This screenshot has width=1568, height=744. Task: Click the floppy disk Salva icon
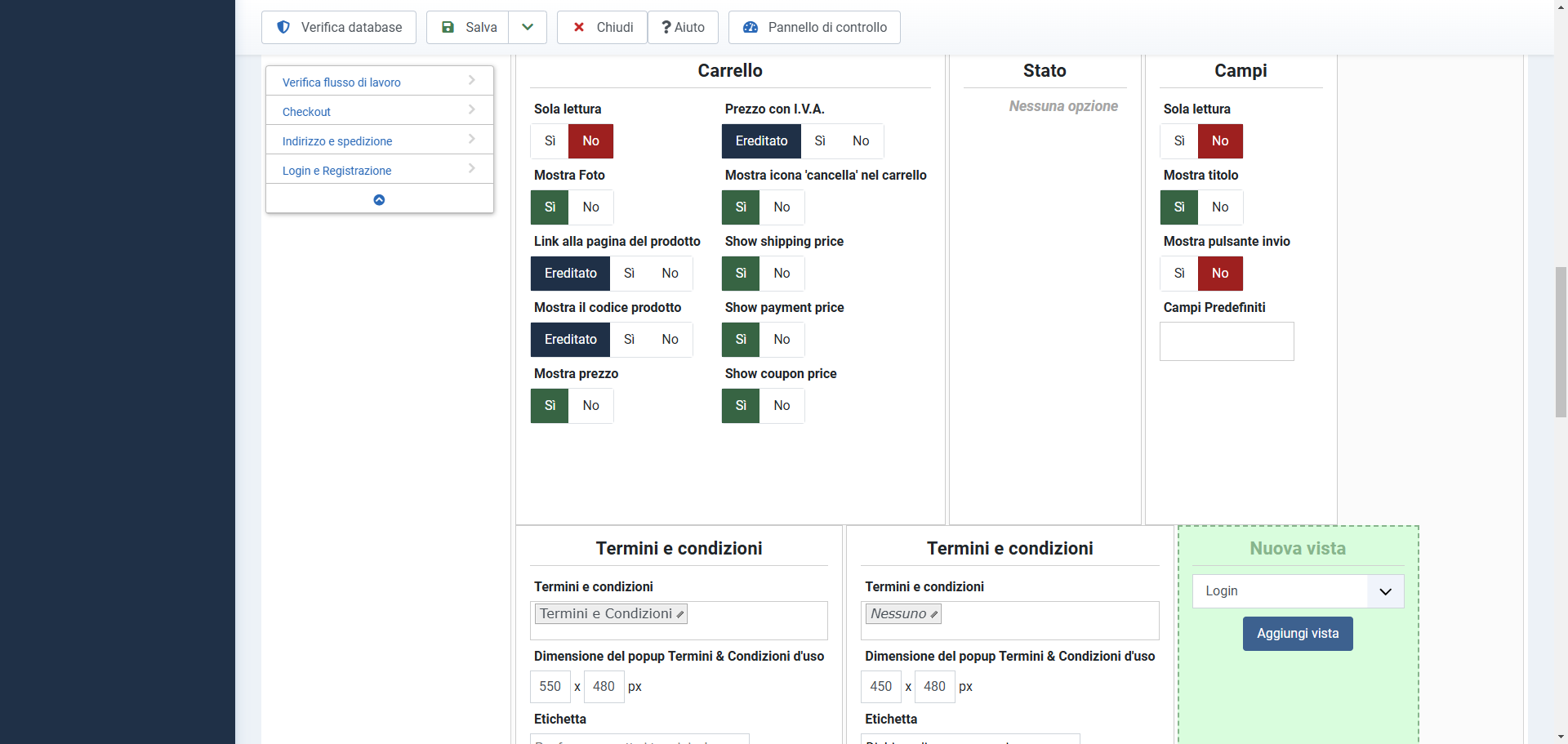(x=448, y=27)
